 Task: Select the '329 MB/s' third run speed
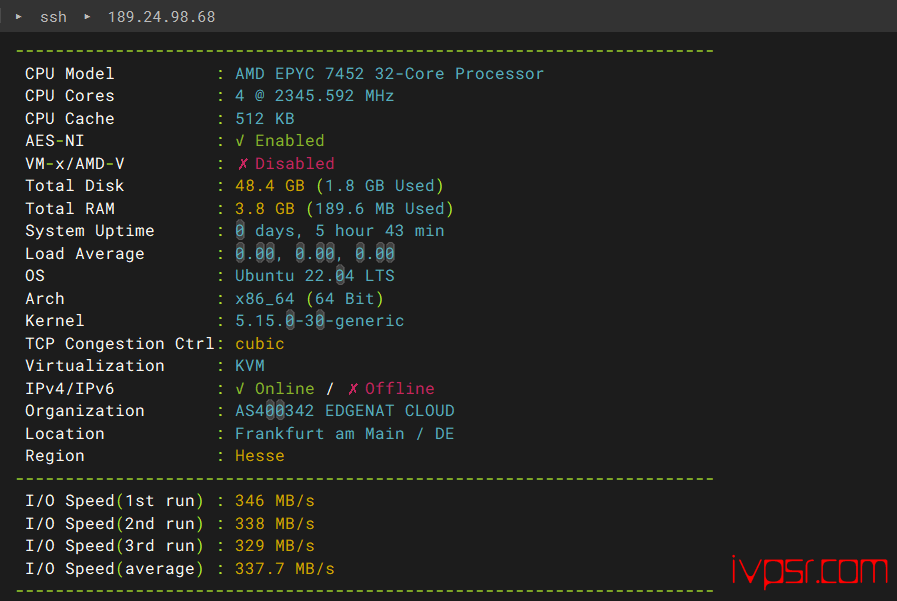coord(275,546)
